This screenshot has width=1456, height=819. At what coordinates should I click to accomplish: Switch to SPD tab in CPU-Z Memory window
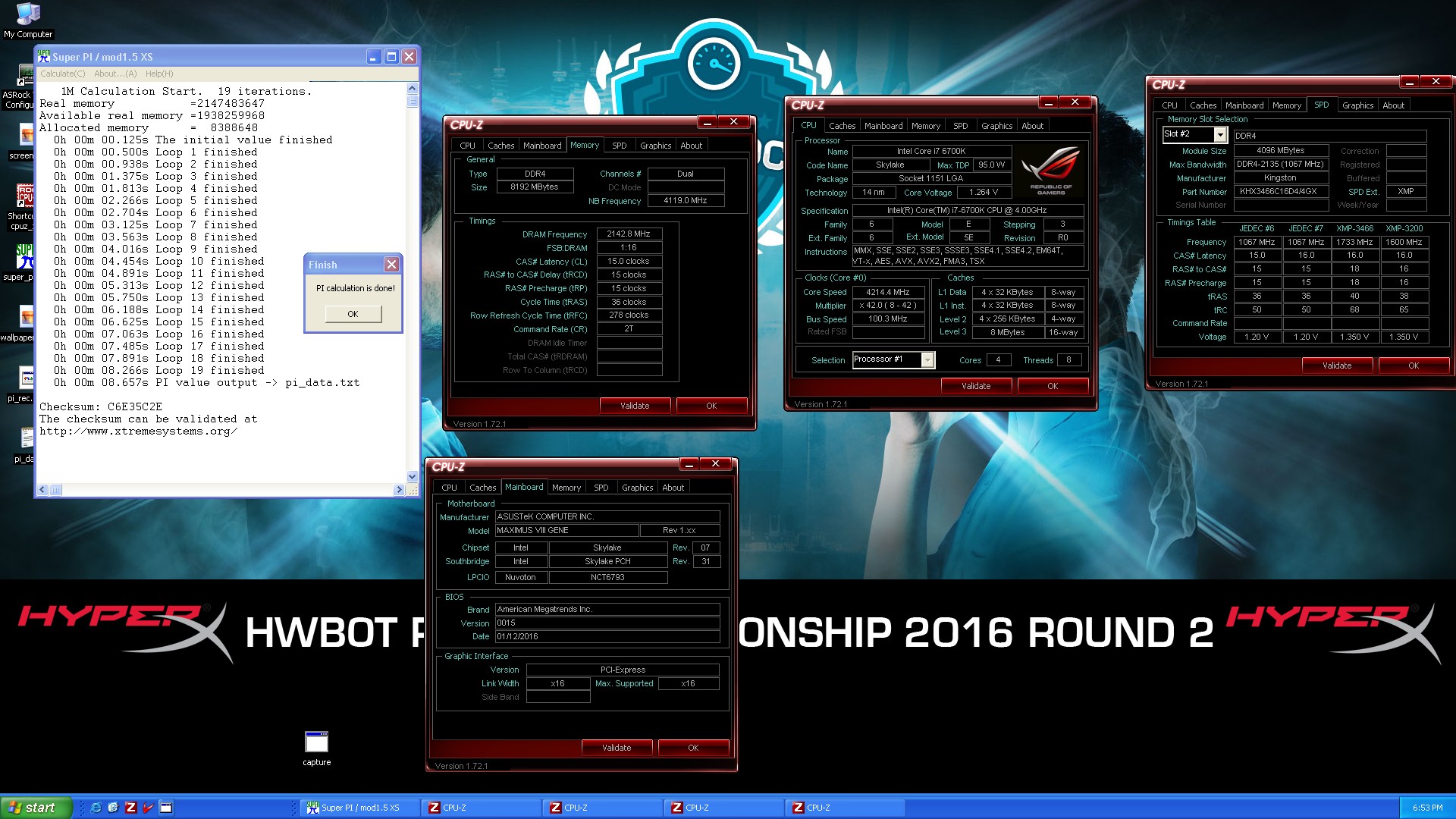click(619, 146)
